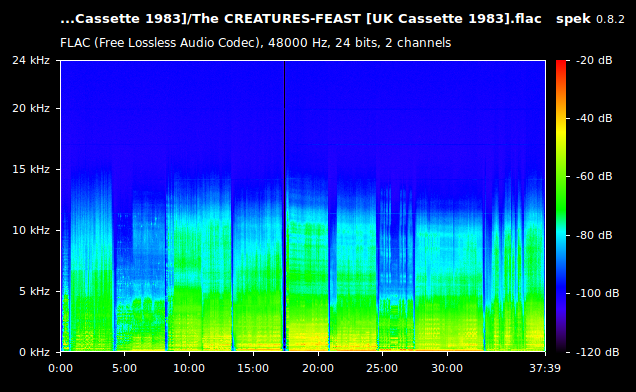636x392 pixels.
Task: Click the 5:00 time axis label
Action: coord(125,368)
